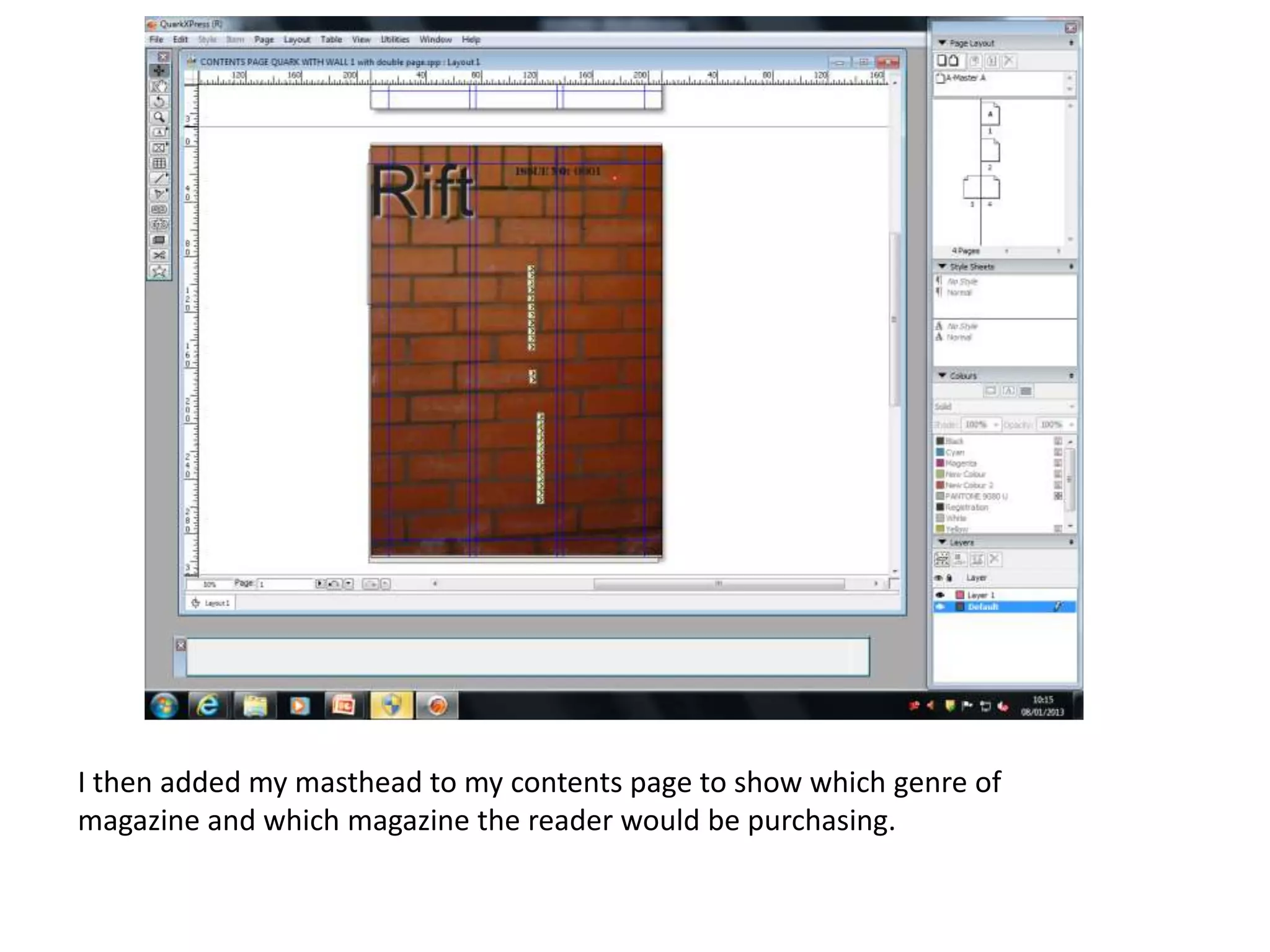Open the Layout menu

tap(296, 40)
